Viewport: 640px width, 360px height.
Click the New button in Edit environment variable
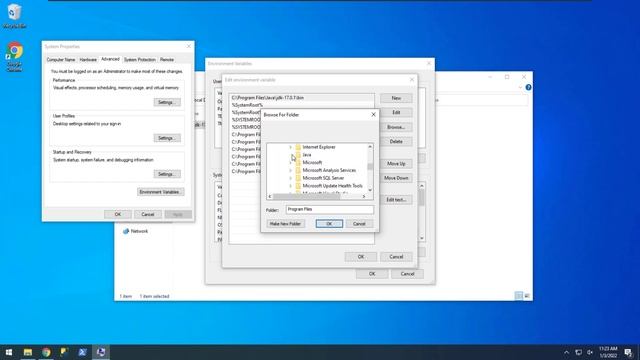[x=396, y=98]
